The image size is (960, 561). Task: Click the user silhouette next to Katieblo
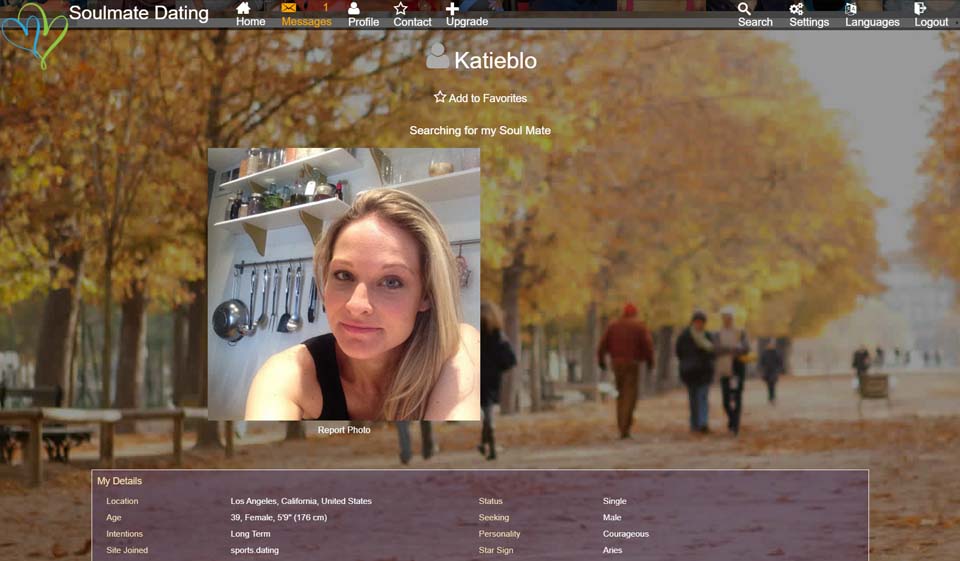tap(437, 58)
